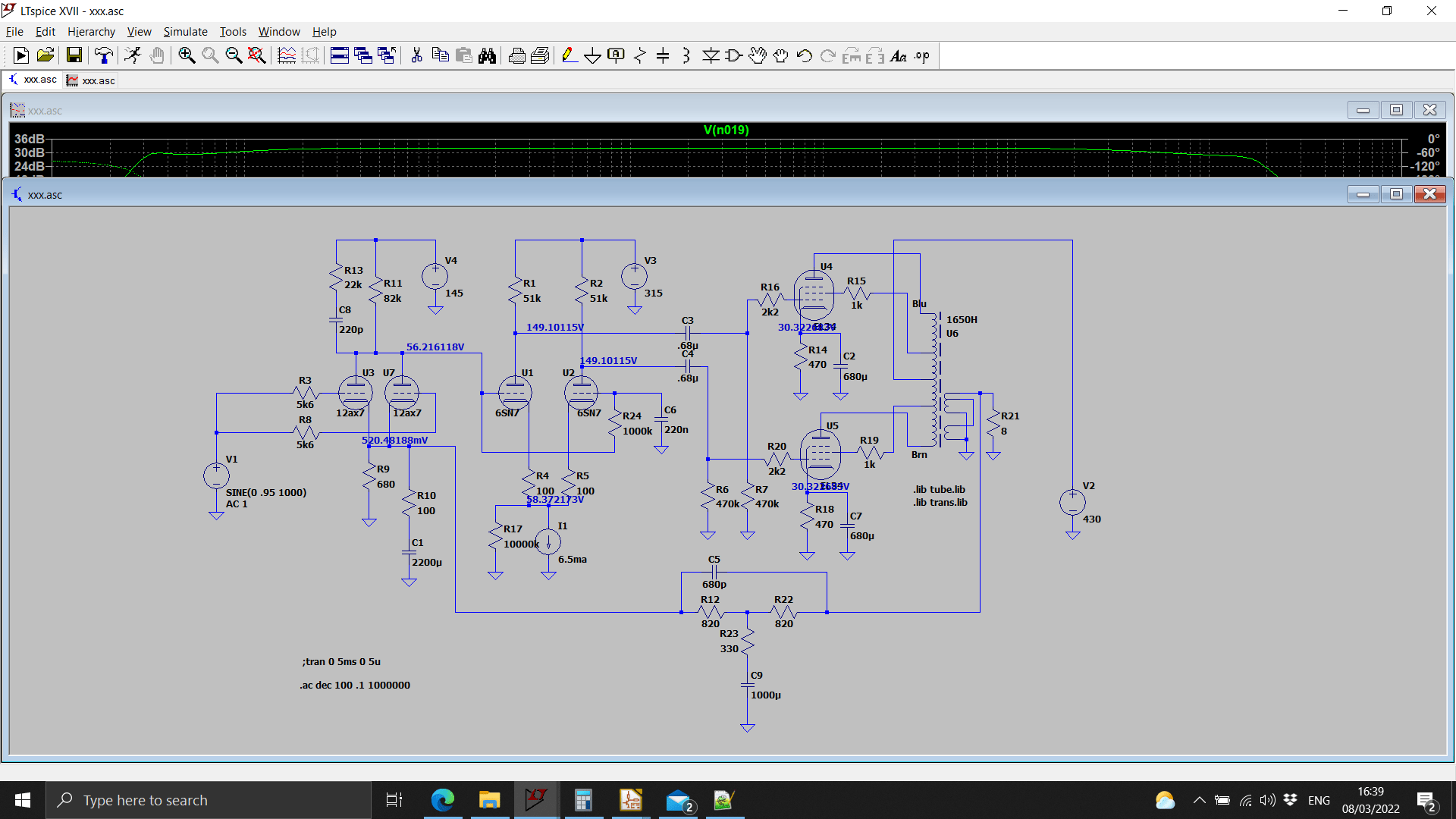Click the Open file folder icon
Screen dimensions: 1456x819
click(45, 55)
